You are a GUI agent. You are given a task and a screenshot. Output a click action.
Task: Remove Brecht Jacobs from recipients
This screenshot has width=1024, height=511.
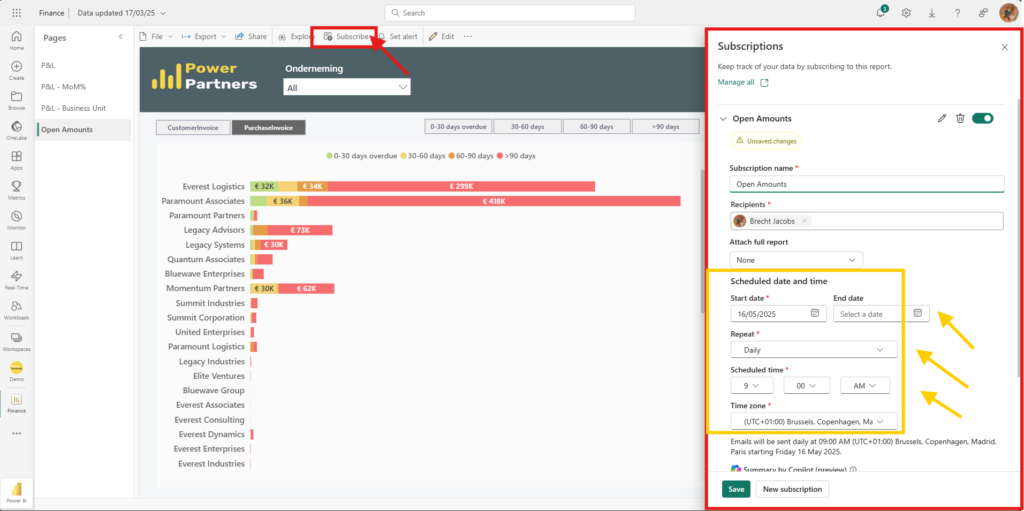(804, 221)
